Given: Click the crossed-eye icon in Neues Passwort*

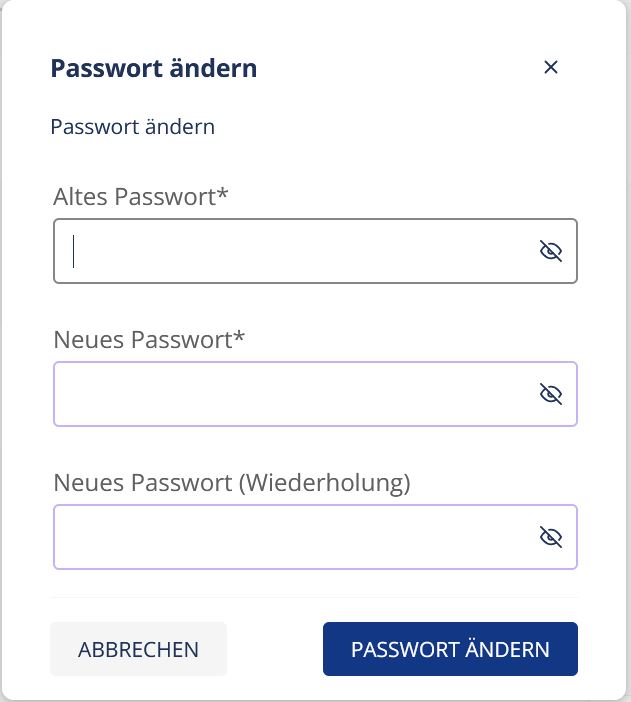Looking at the screenshot, I should coord(551,394).
